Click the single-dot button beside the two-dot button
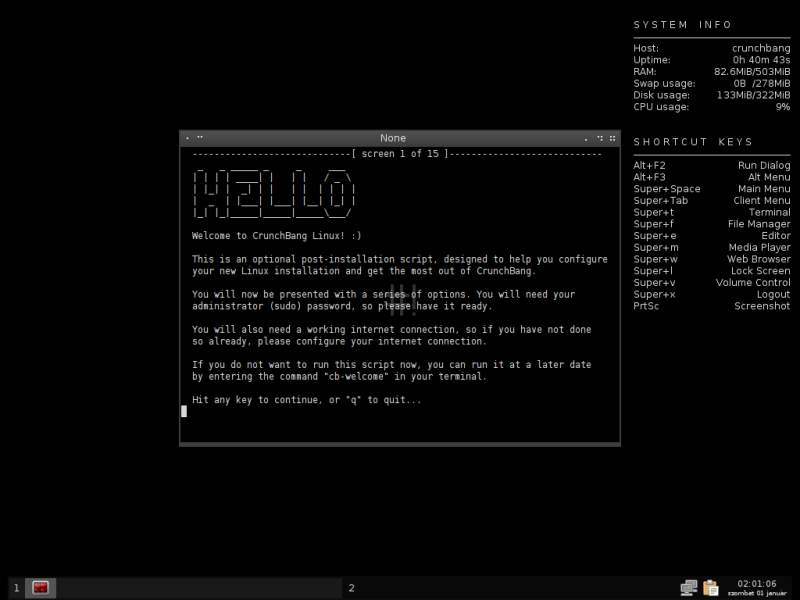This screenshot has width=800, height=600. coord(187,138)
